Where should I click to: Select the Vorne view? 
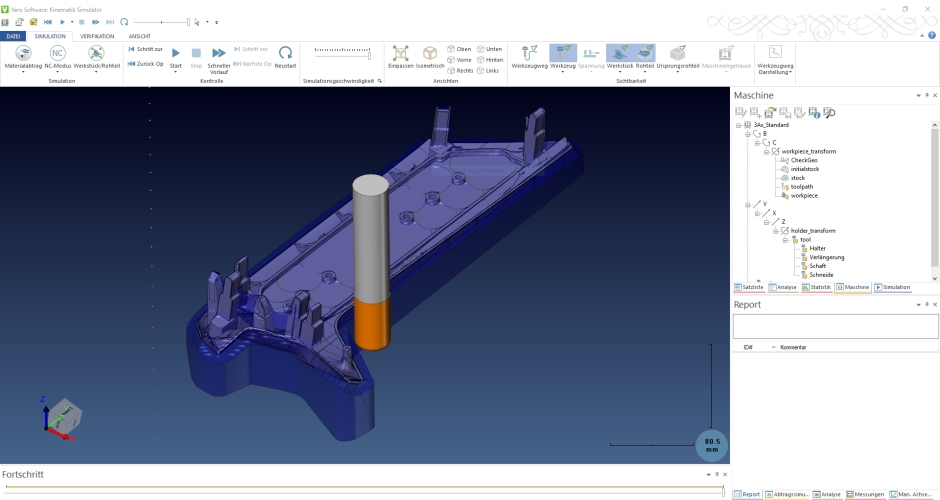[x=459, y=60]
